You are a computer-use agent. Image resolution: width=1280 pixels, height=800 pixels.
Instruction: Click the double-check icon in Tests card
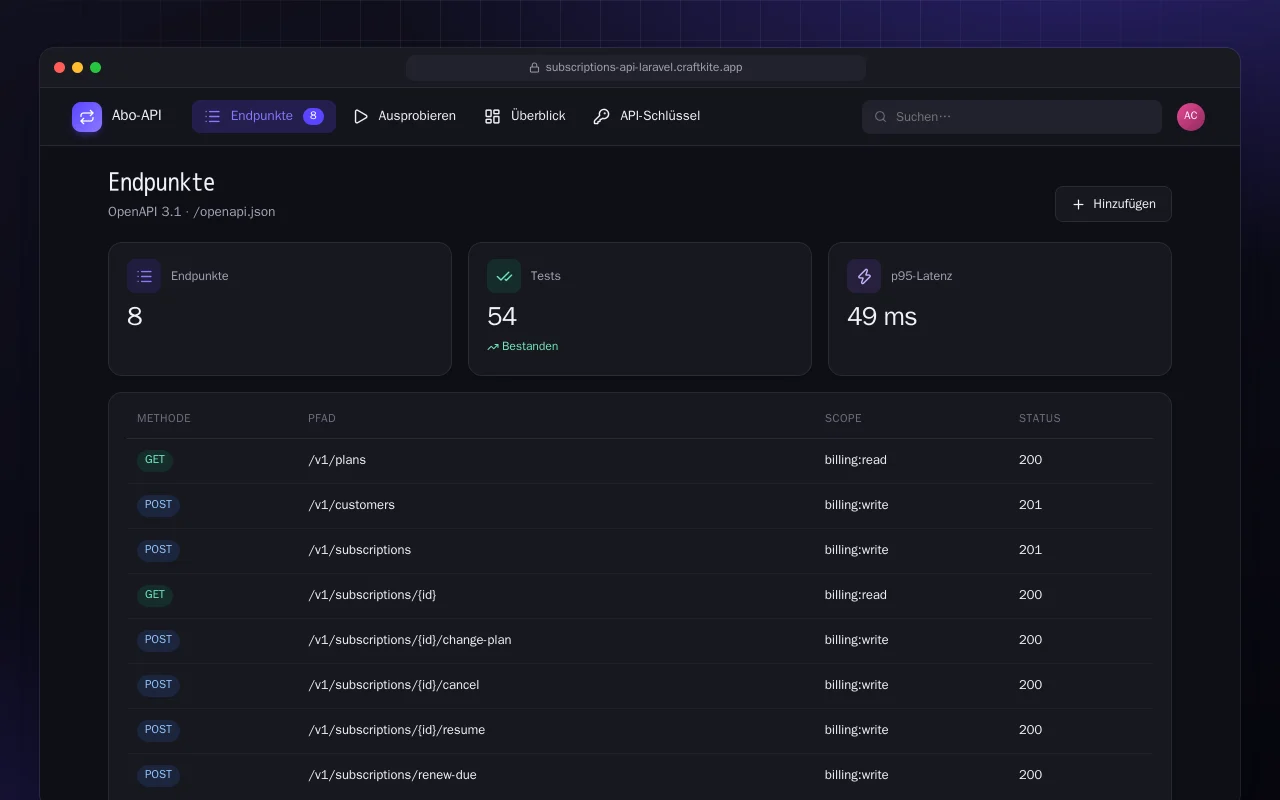(504, 276)
